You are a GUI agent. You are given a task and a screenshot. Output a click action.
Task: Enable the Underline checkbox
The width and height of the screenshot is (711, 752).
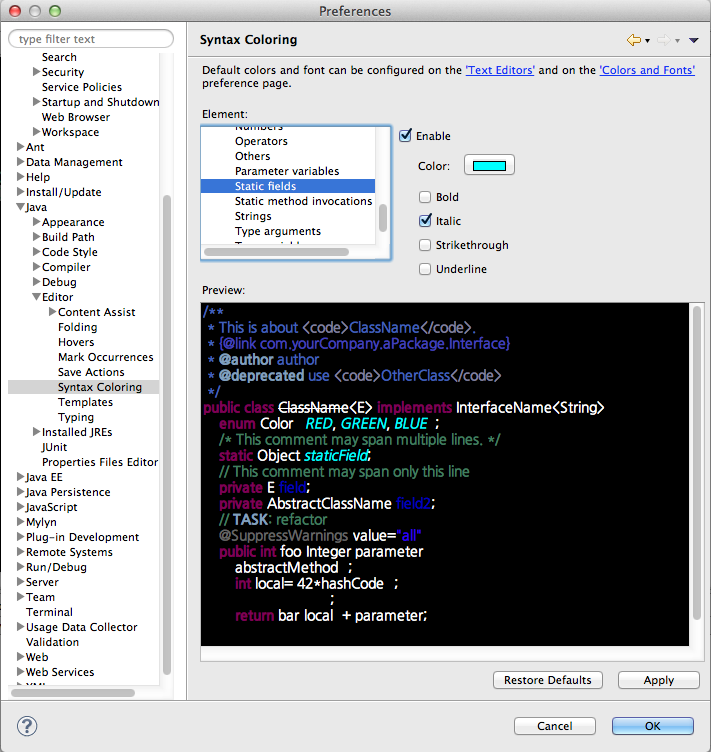tap(425, 269)
